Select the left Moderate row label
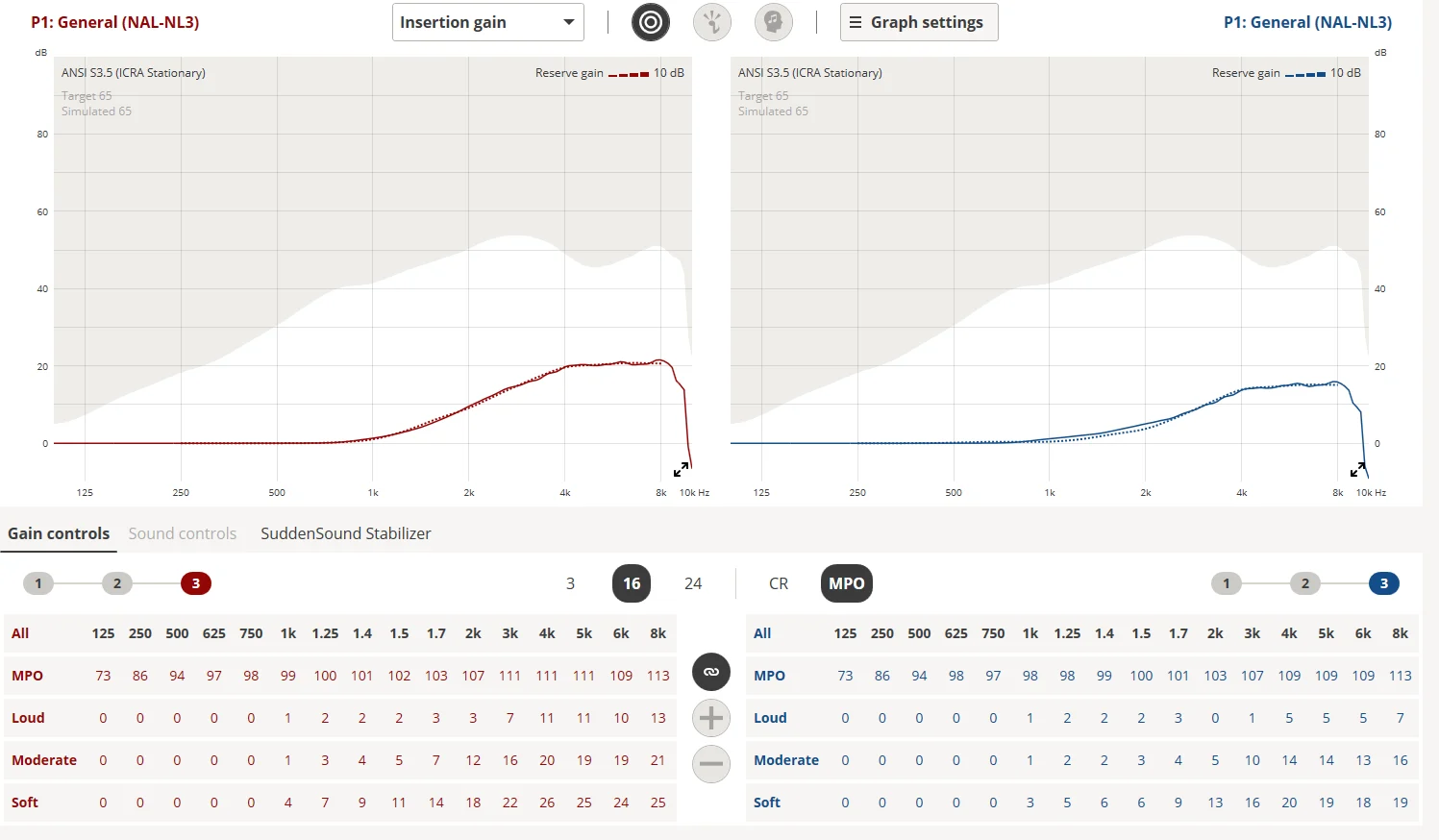This screenshot has width=1439, height=840. click(44, 760)
